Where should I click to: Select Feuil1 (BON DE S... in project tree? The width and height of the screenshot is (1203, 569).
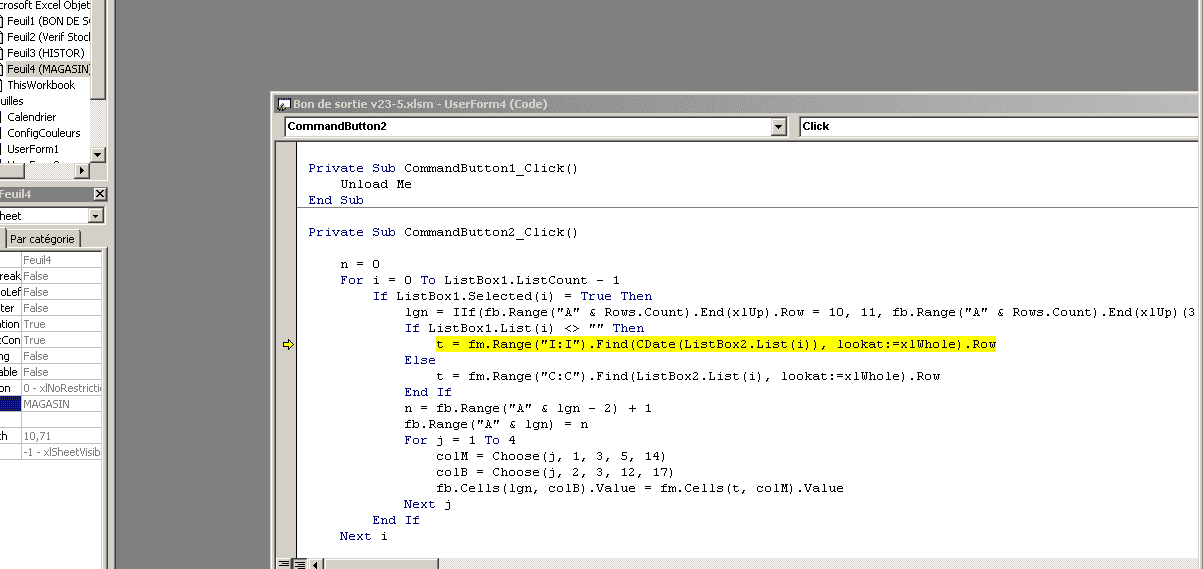coord(48,21)
